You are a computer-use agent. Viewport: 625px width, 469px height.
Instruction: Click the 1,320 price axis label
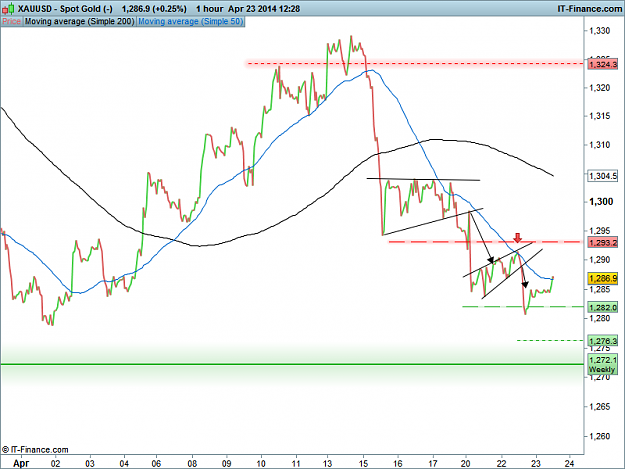tap(599, 88)
